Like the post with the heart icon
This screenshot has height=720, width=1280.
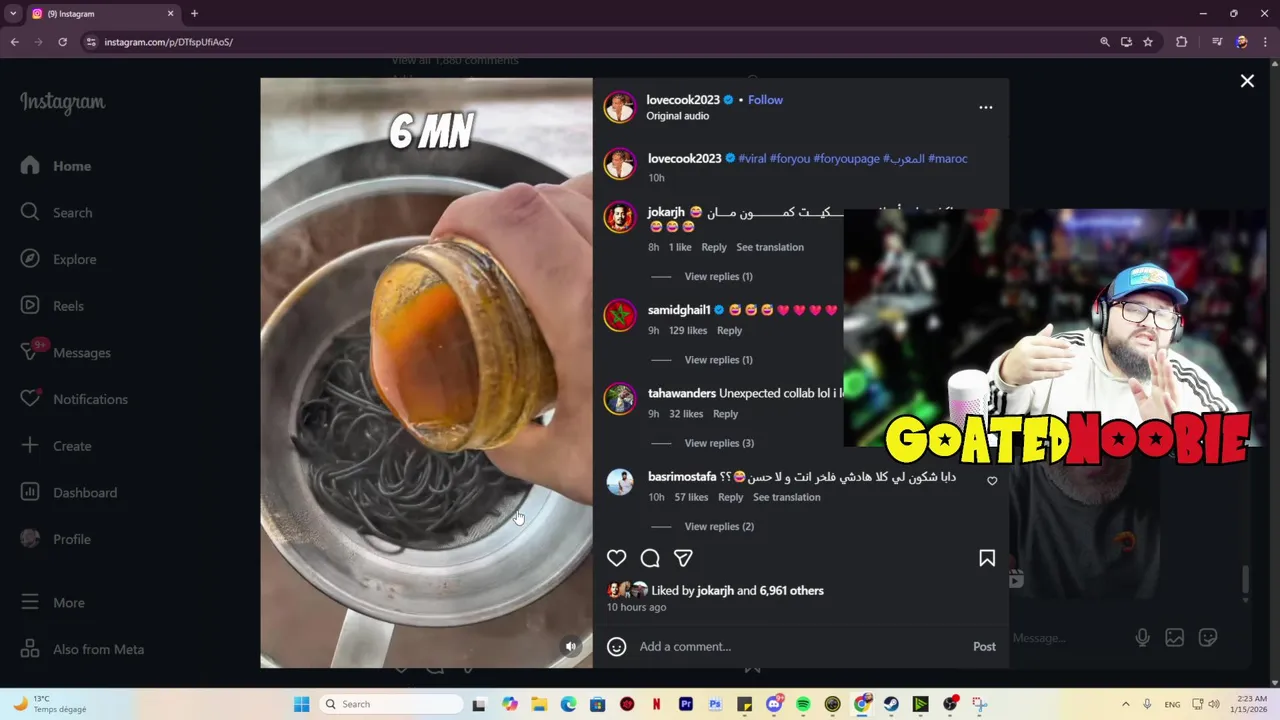tap(616, 558)
